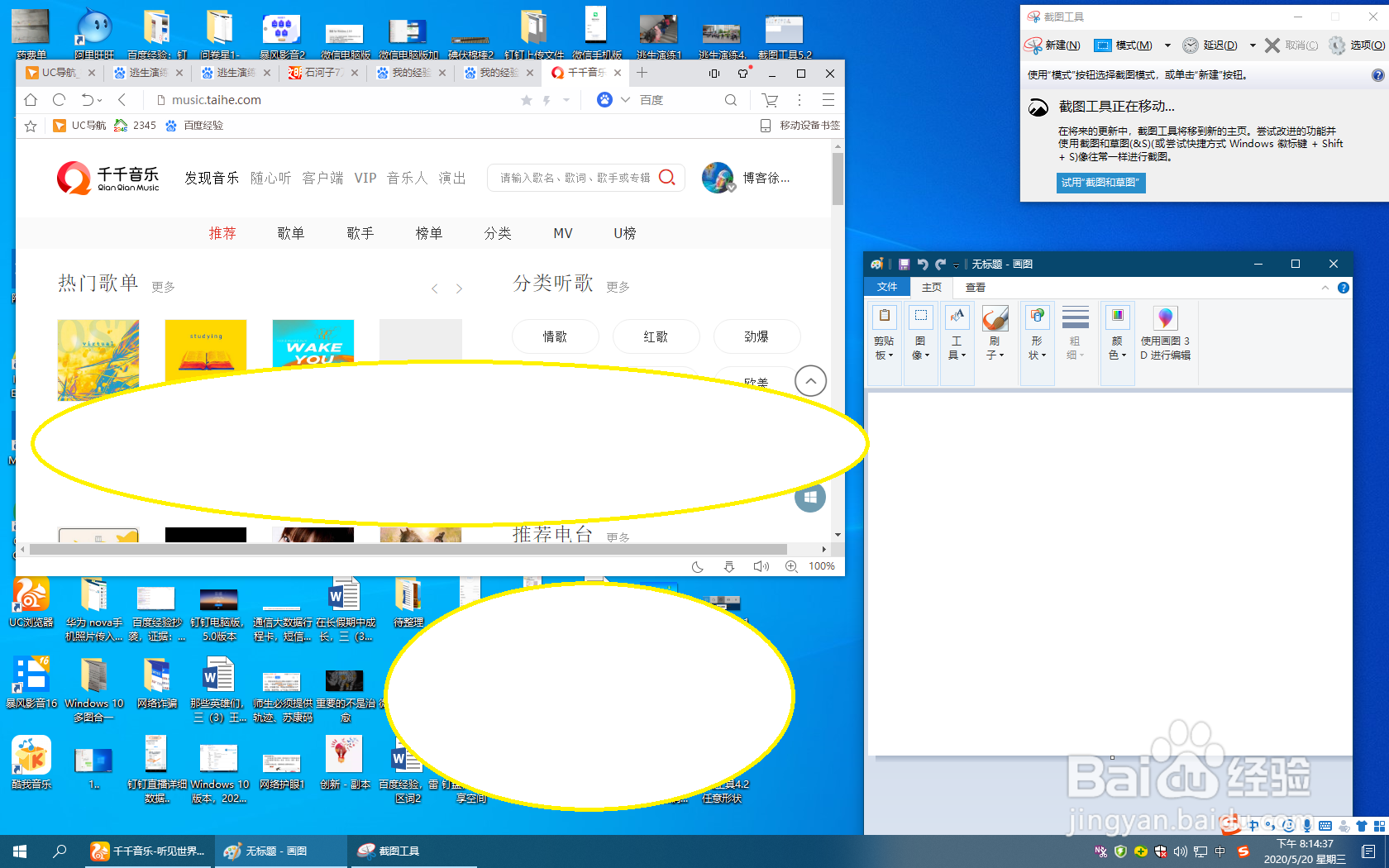The height and width of the screenshot is (868, 1389).
Task: Expand the 颜色 colors group in Paint
Action: tap(1117, 343)
